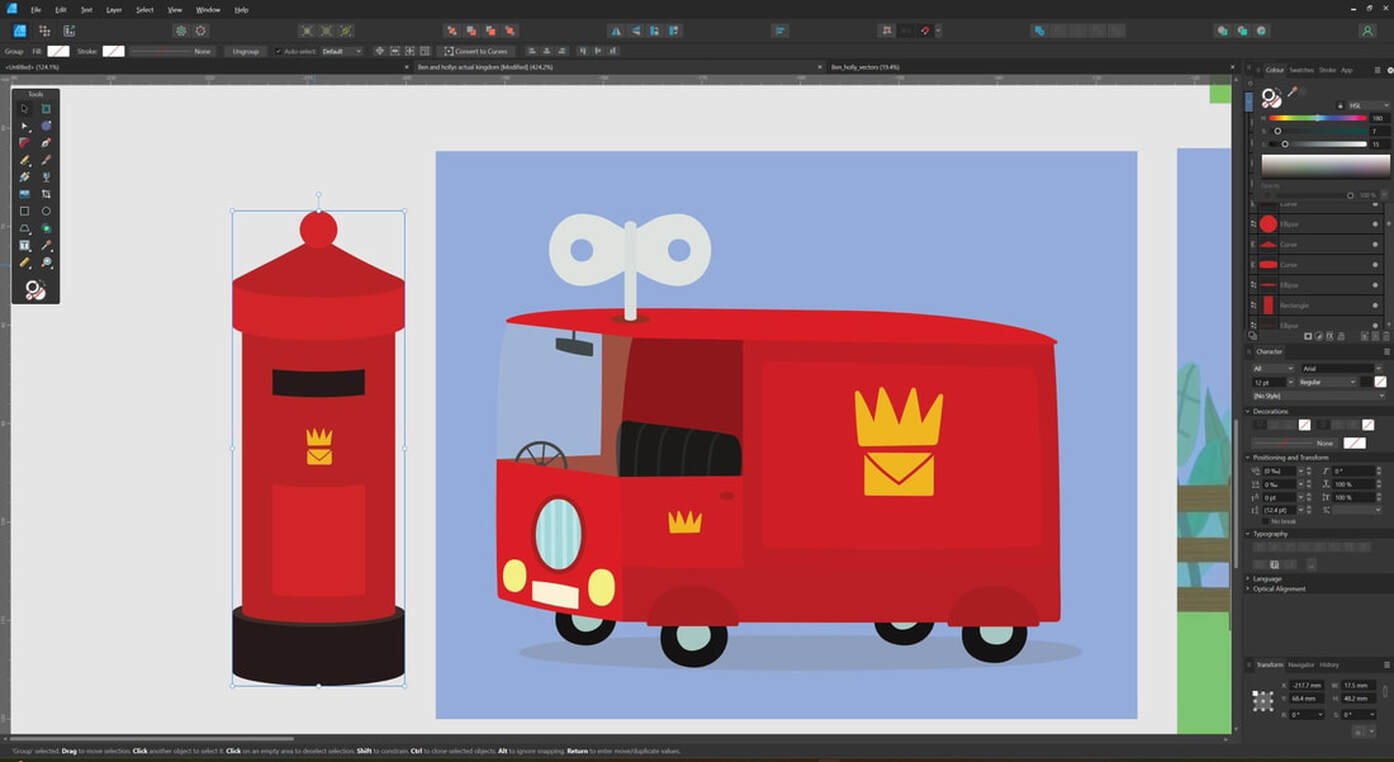Viewport: 1394px width, 762px height.
Task: Select the Ellipse shape tool
Action: (x=46, y=211)
